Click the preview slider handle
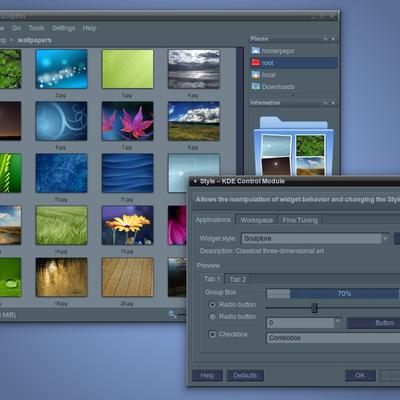Image resolution: width=400 pixels, height=400 pixels. (314, 308)
